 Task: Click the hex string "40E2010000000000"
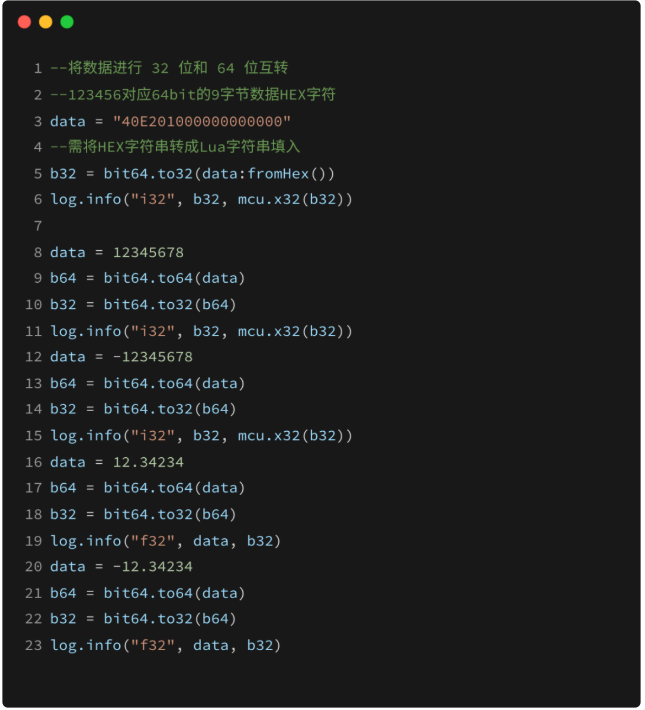[x=202, y=121]
